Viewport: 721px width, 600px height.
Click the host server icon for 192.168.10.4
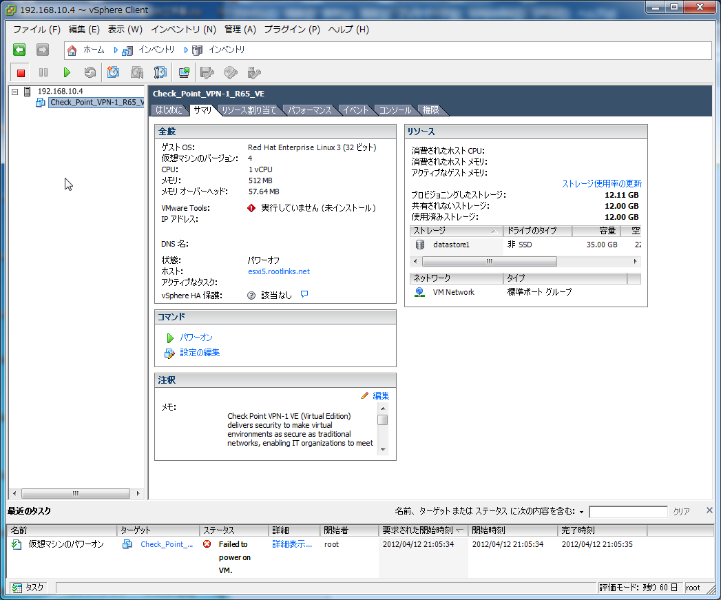(28, 91)
